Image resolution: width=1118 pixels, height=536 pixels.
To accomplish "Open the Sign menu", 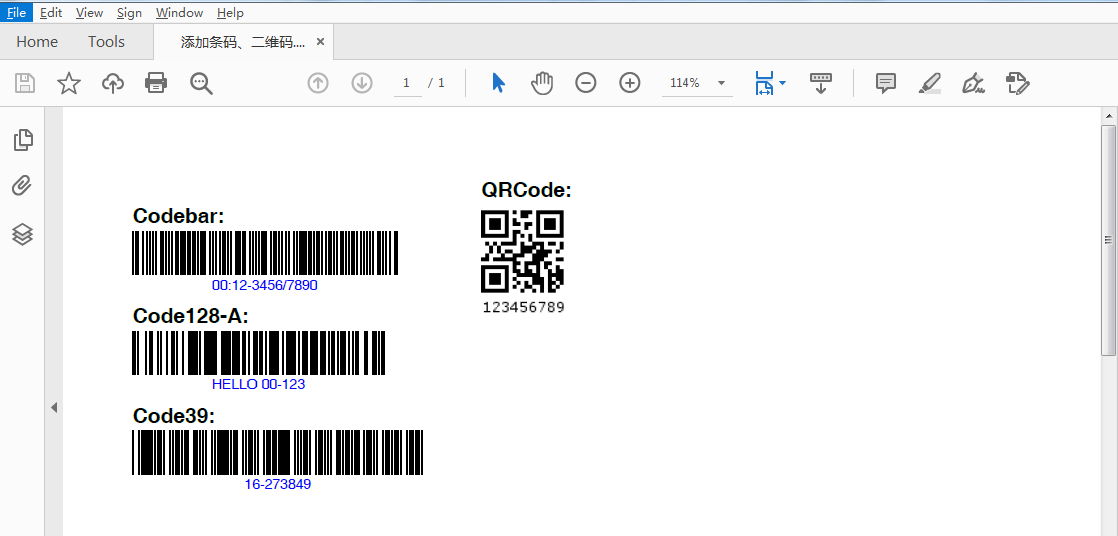I will click(129, 12).
